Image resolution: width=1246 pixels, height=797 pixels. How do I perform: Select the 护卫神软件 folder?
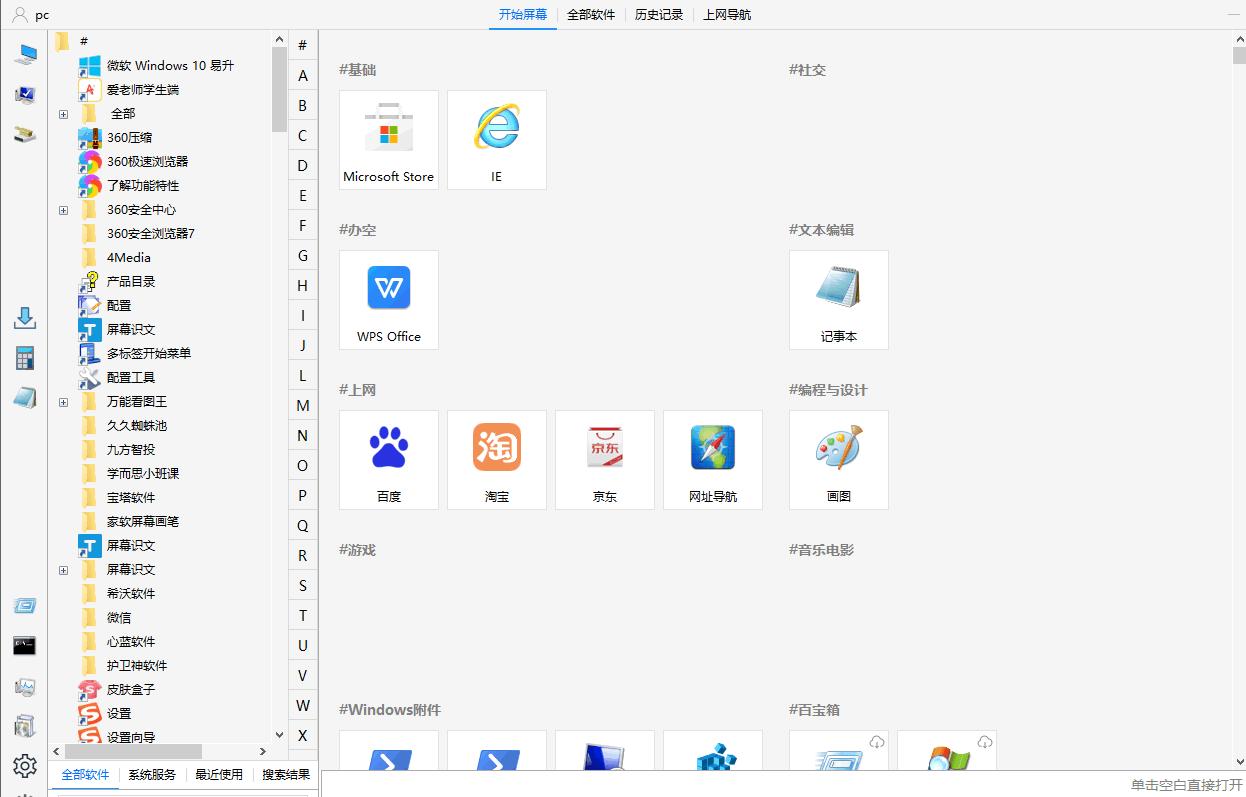click(x=137, y=665)
